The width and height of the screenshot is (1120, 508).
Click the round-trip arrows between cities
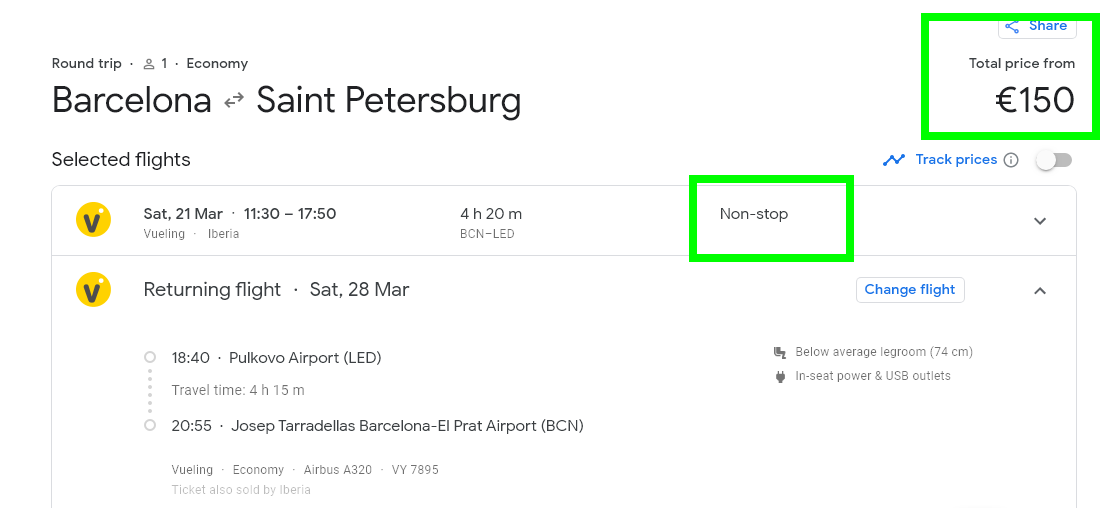pyautogui.click(x=234, y=101)
